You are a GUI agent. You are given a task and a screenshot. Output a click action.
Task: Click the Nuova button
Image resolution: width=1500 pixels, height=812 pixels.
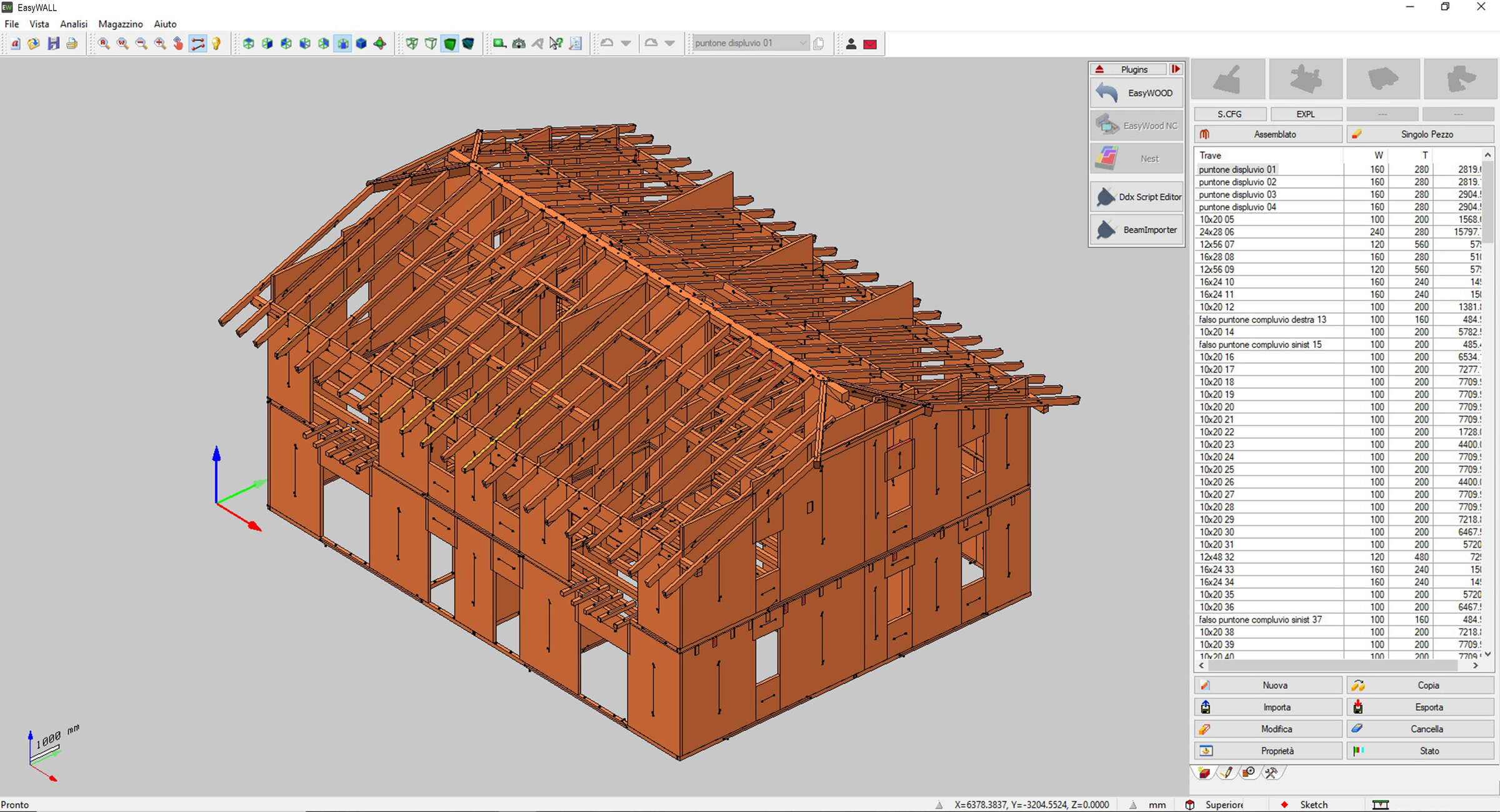click(x=1267, y=685)
